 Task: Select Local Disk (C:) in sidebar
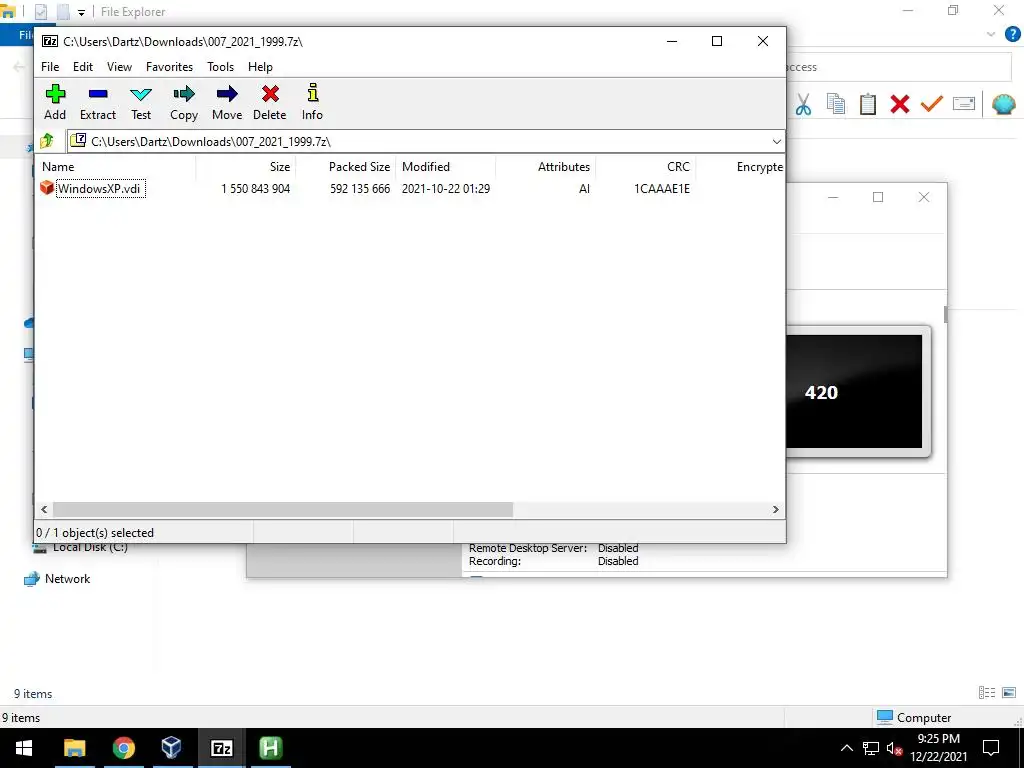pyautogui.click(x=90, y=548)
